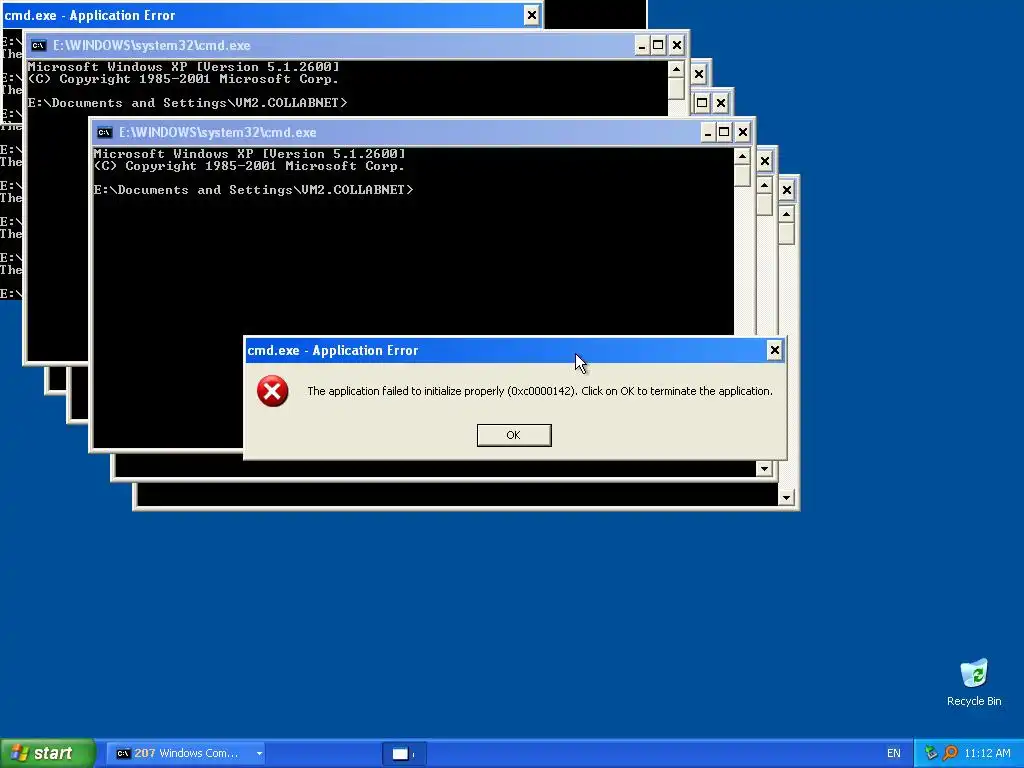This screenshot has width=1024, height=768.
Task: Click the 'E:\Documents and Settings\VM2.COLLABNET>' prompt in front console
Action: [253, 190]
